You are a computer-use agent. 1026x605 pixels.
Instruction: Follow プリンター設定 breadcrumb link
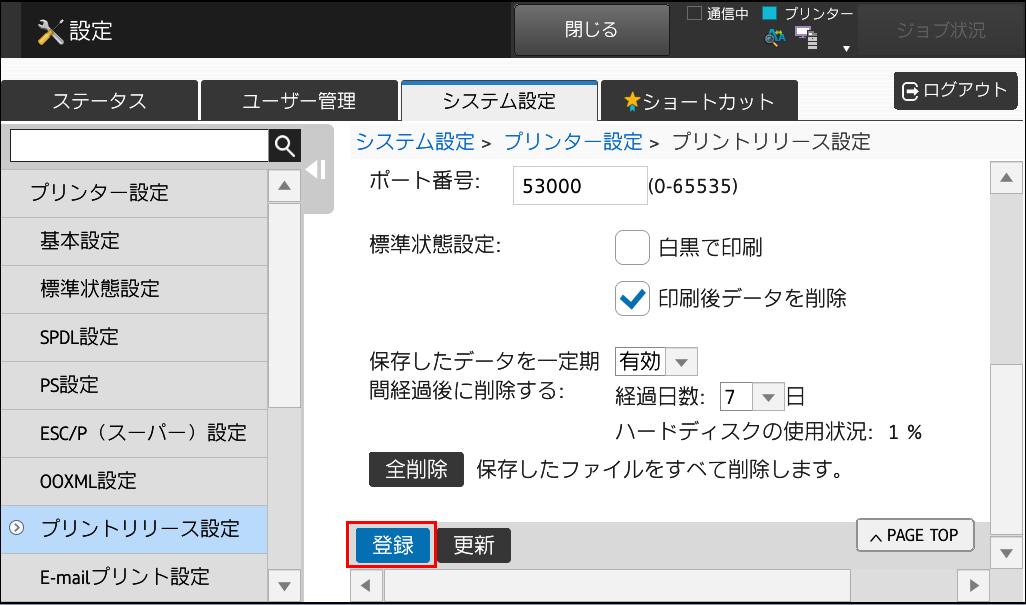point(573,142)
